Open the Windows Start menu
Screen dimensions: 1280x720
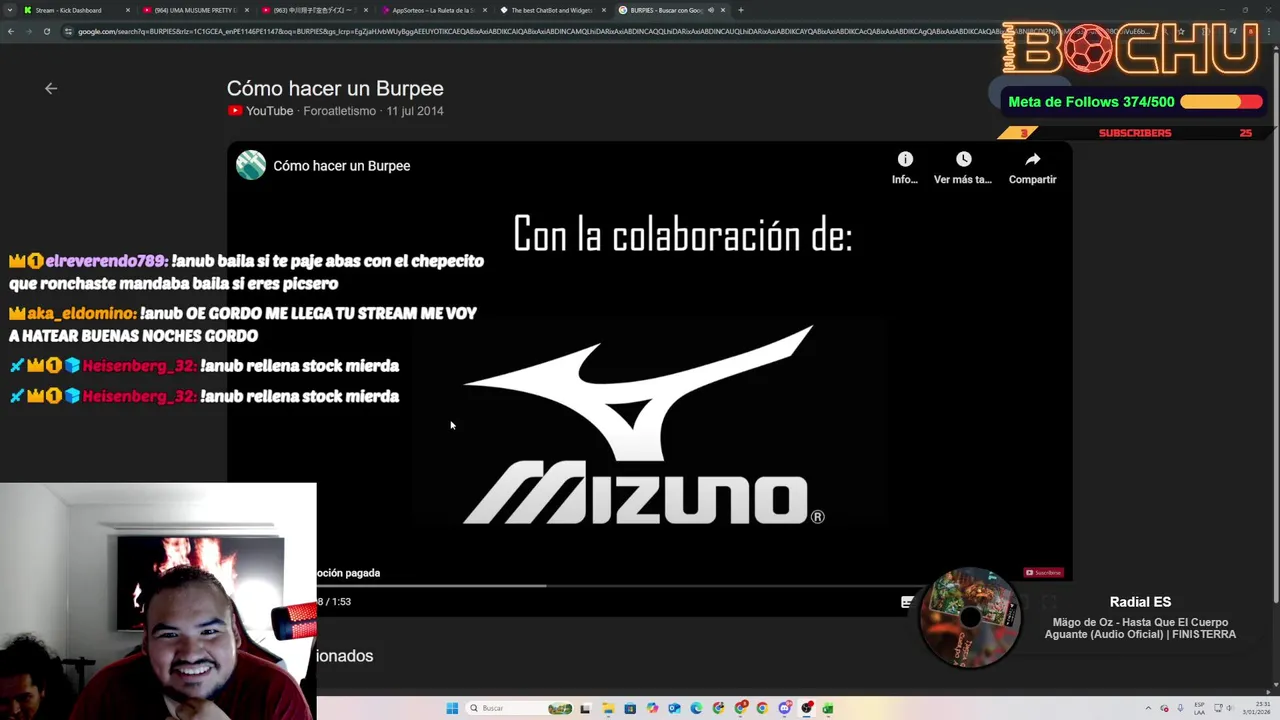click(x=452, y=708)
